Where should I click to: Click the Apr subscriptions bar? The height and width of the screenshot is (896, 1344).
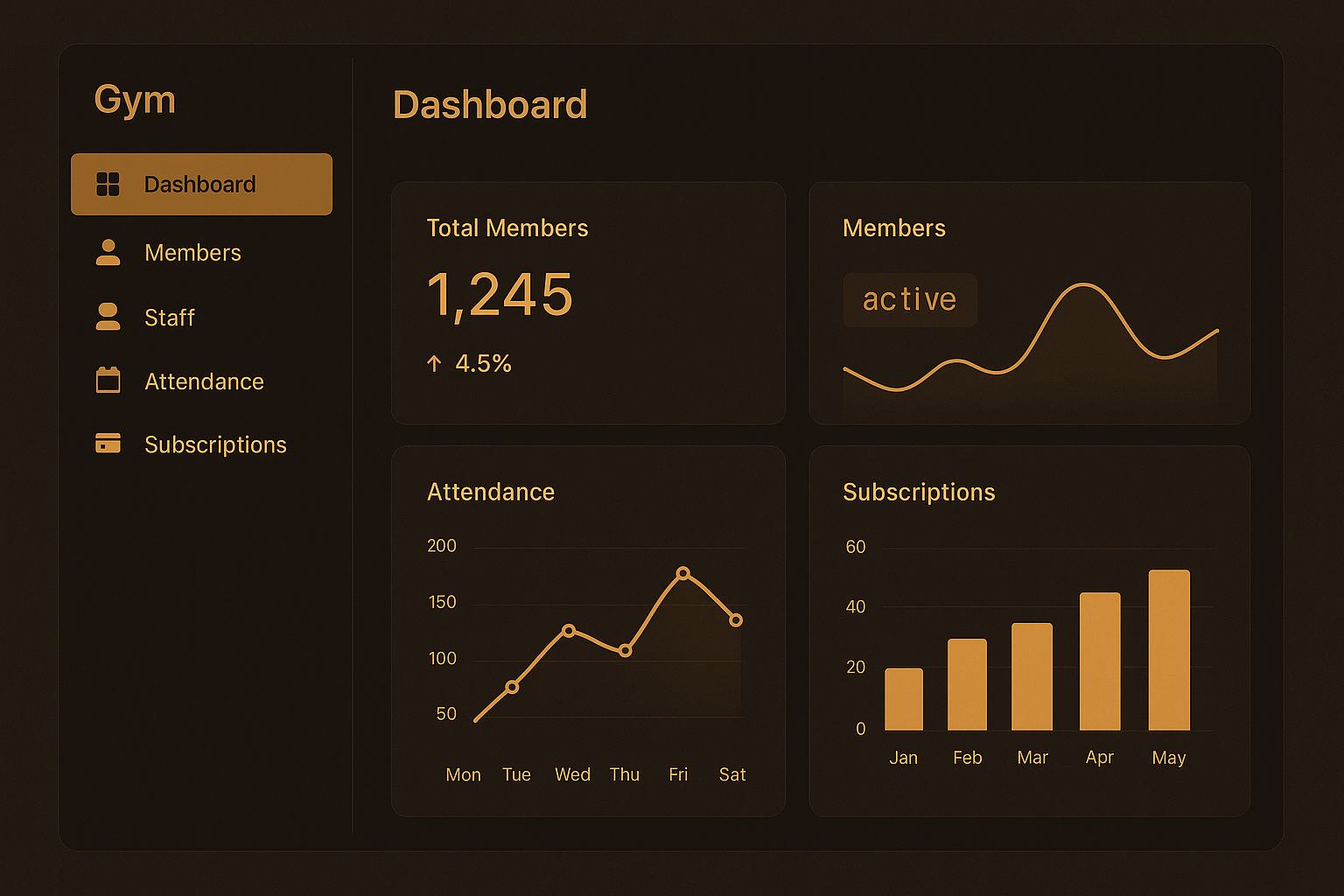(1100, 661)
